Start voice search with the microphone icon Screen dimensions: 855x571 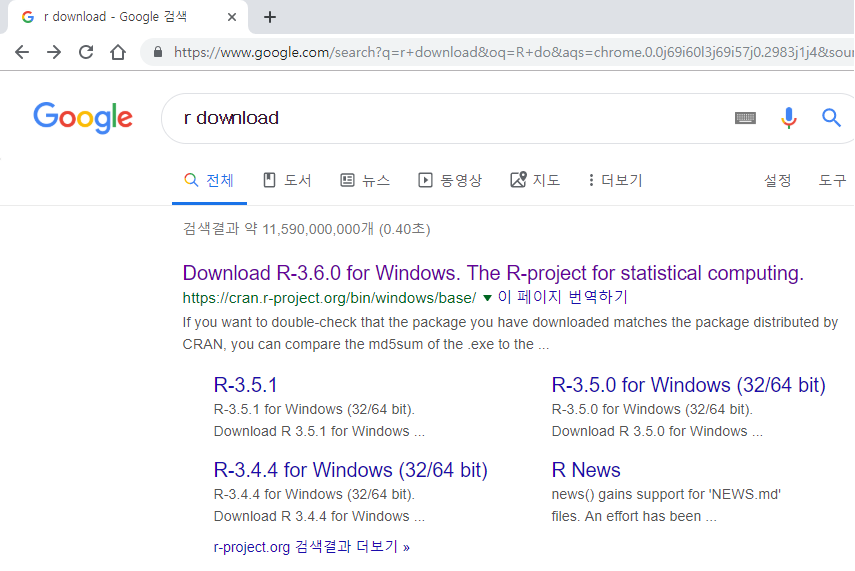788,118
